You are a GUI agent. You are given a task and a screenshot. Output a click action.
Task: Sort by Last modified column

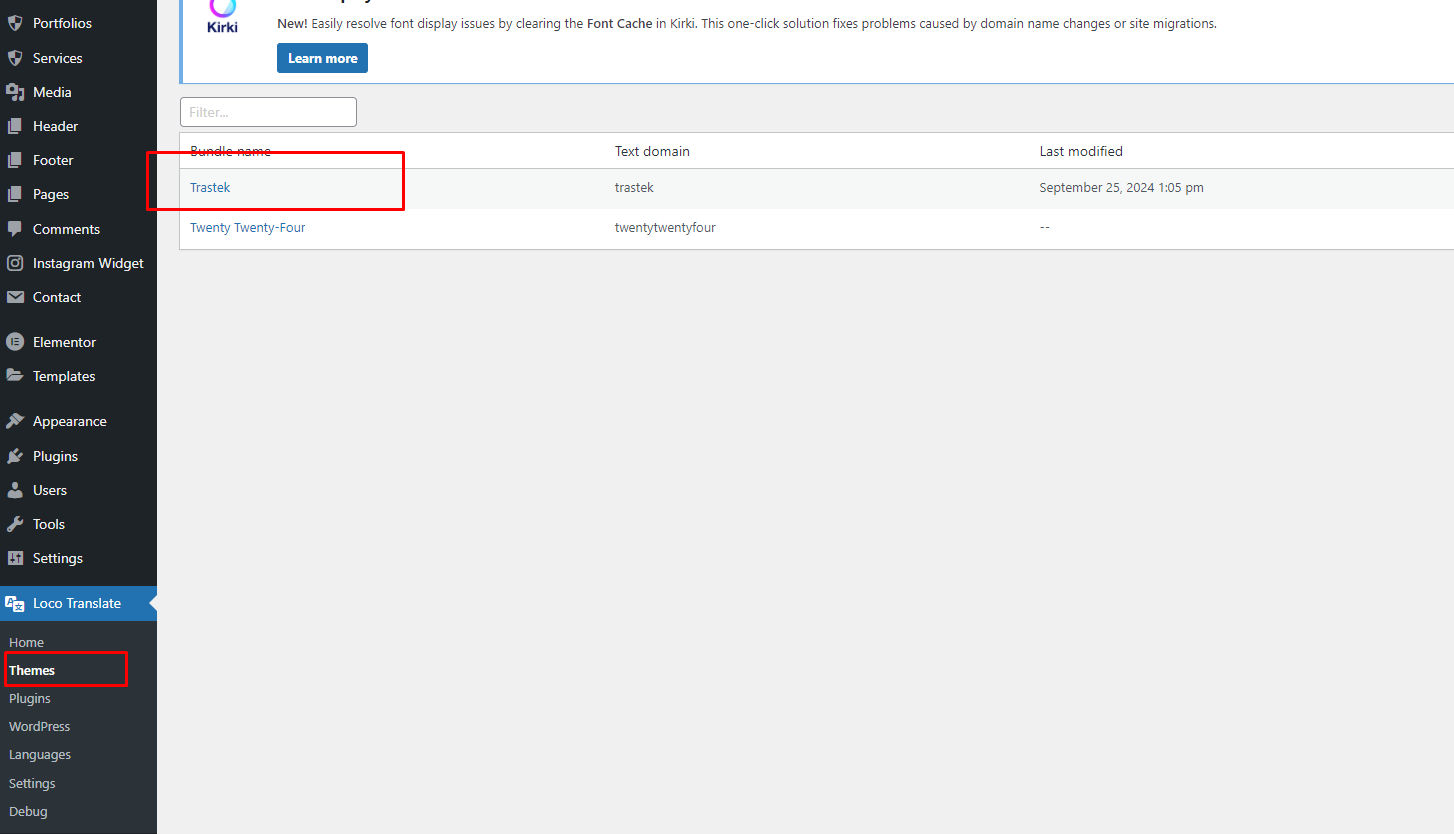[x=1081, y=151]
